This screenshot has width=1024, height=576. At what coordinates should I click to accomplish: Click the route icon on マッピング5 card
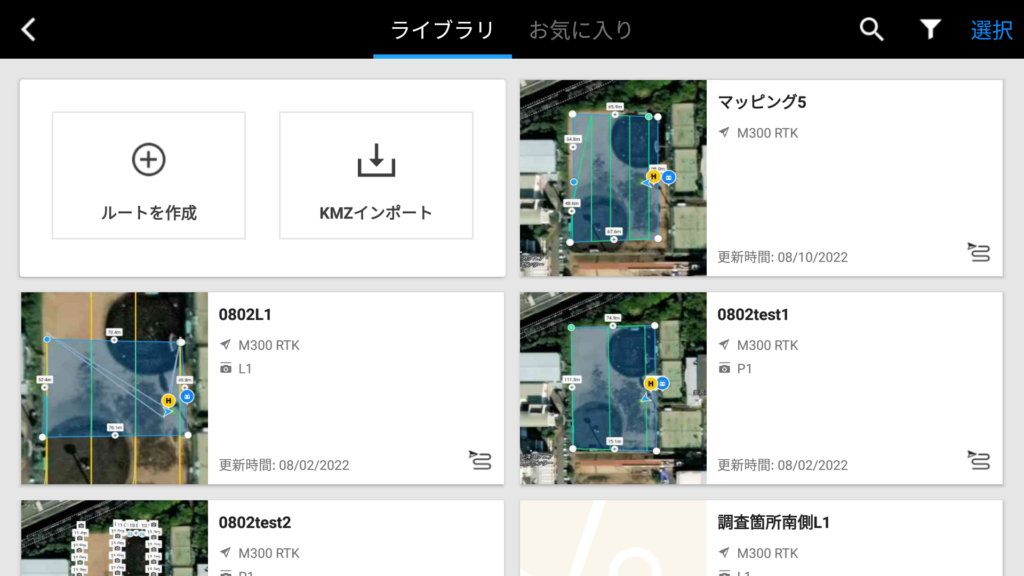click(x=979, y=252)
